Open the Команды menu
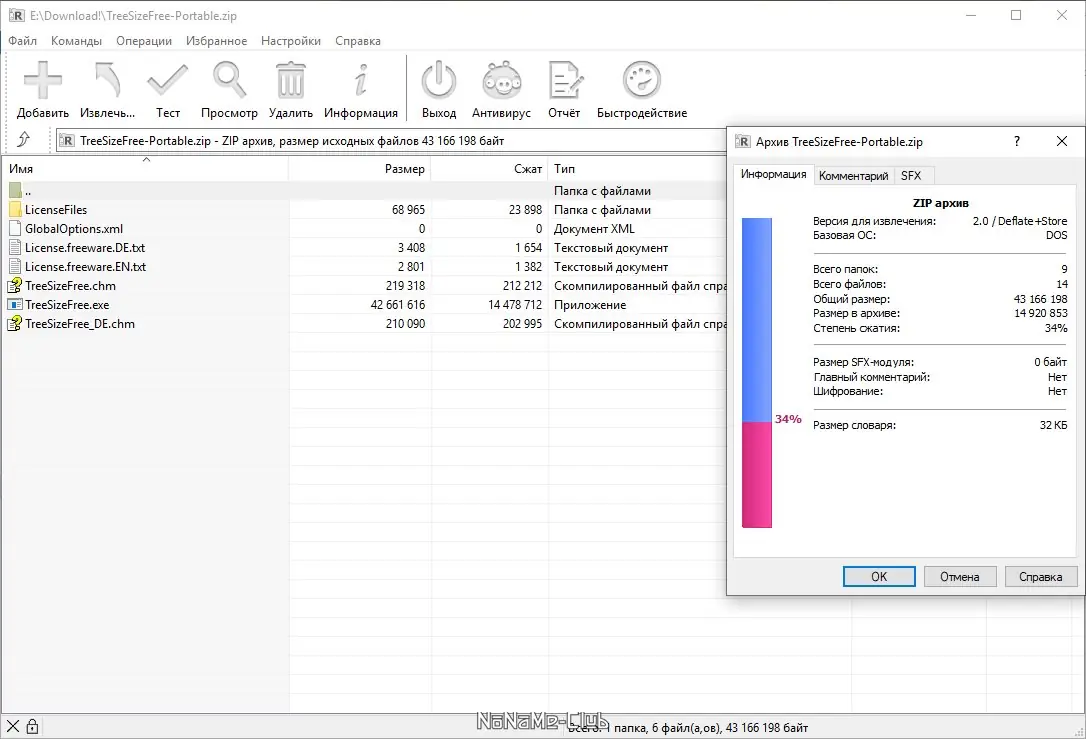 [x=76, y=41]
